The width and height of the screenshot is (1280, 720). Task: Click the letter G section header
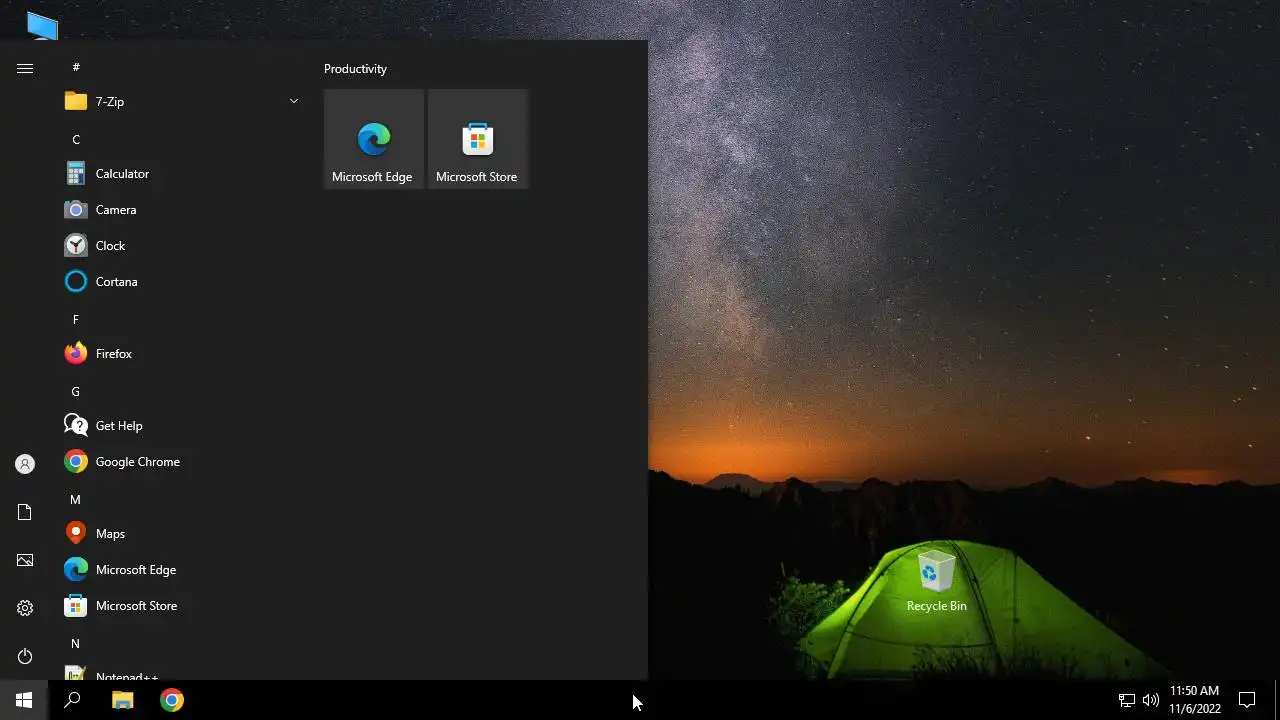coord(75,391)
